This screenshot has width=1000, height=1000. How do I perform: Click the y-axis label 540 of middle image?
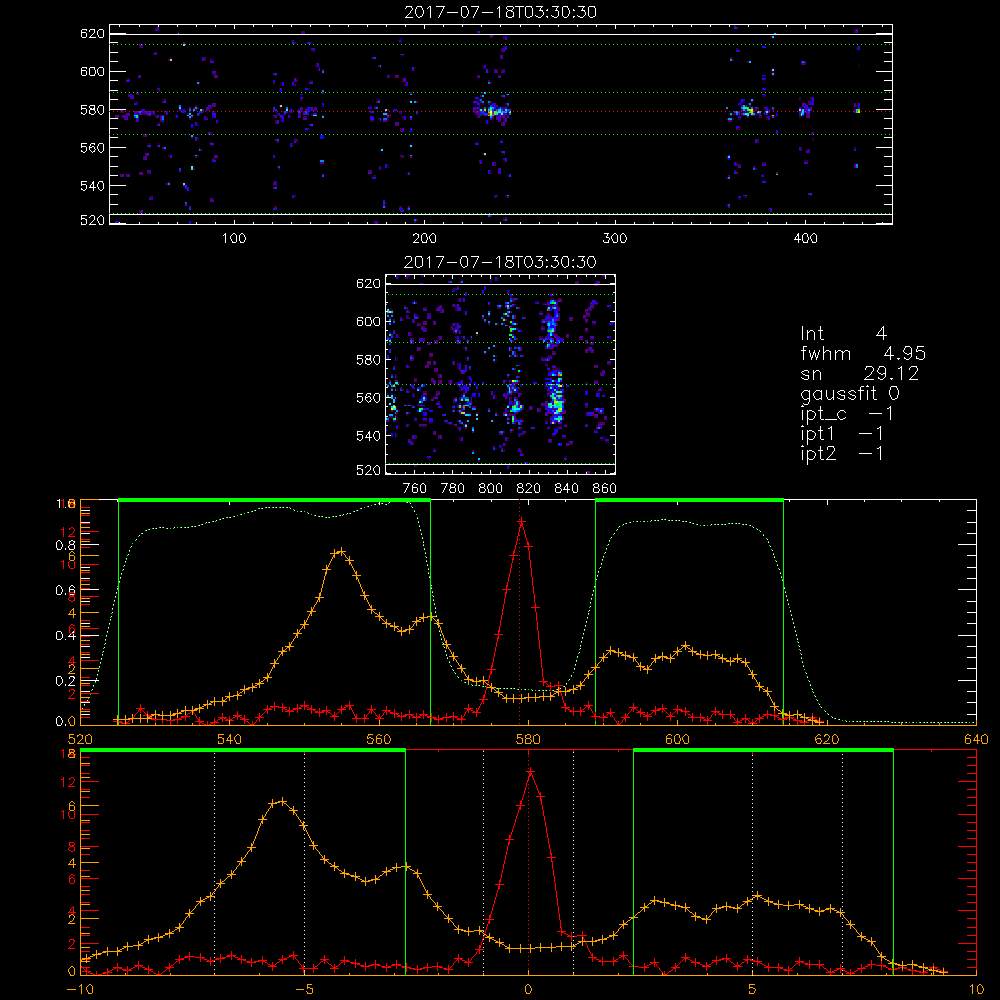coord(368,436)
